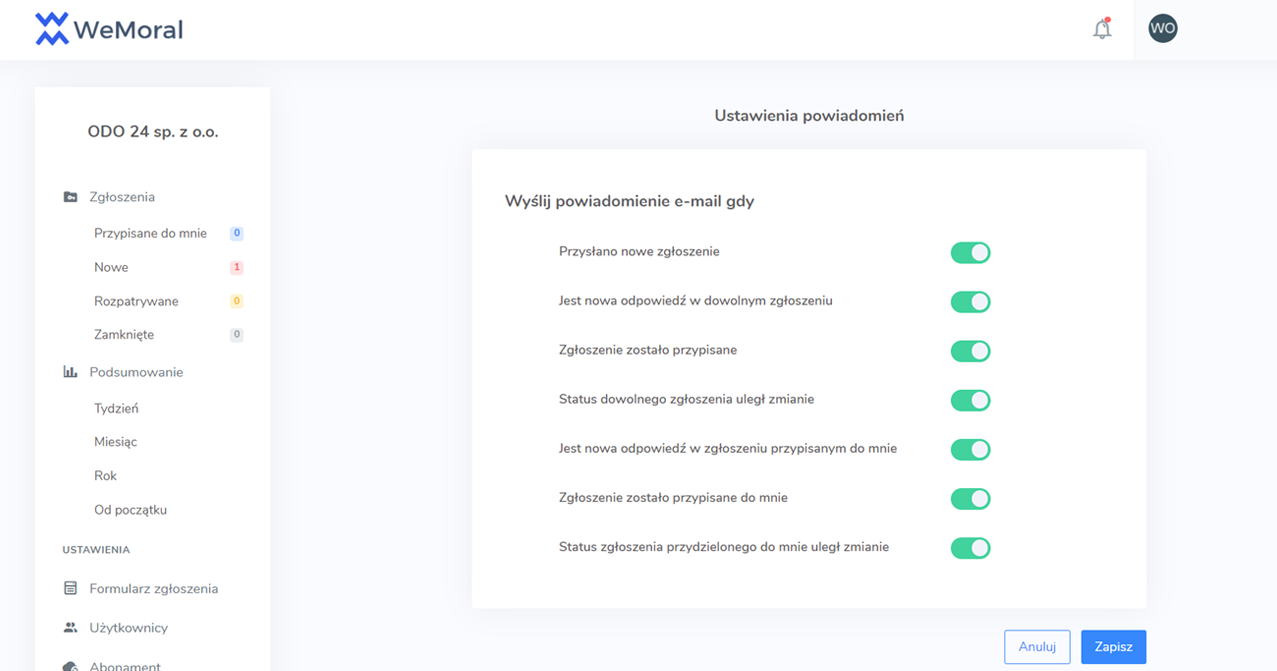
Task: Show the 'Miesiąc' summary
Action: [116, 441]
